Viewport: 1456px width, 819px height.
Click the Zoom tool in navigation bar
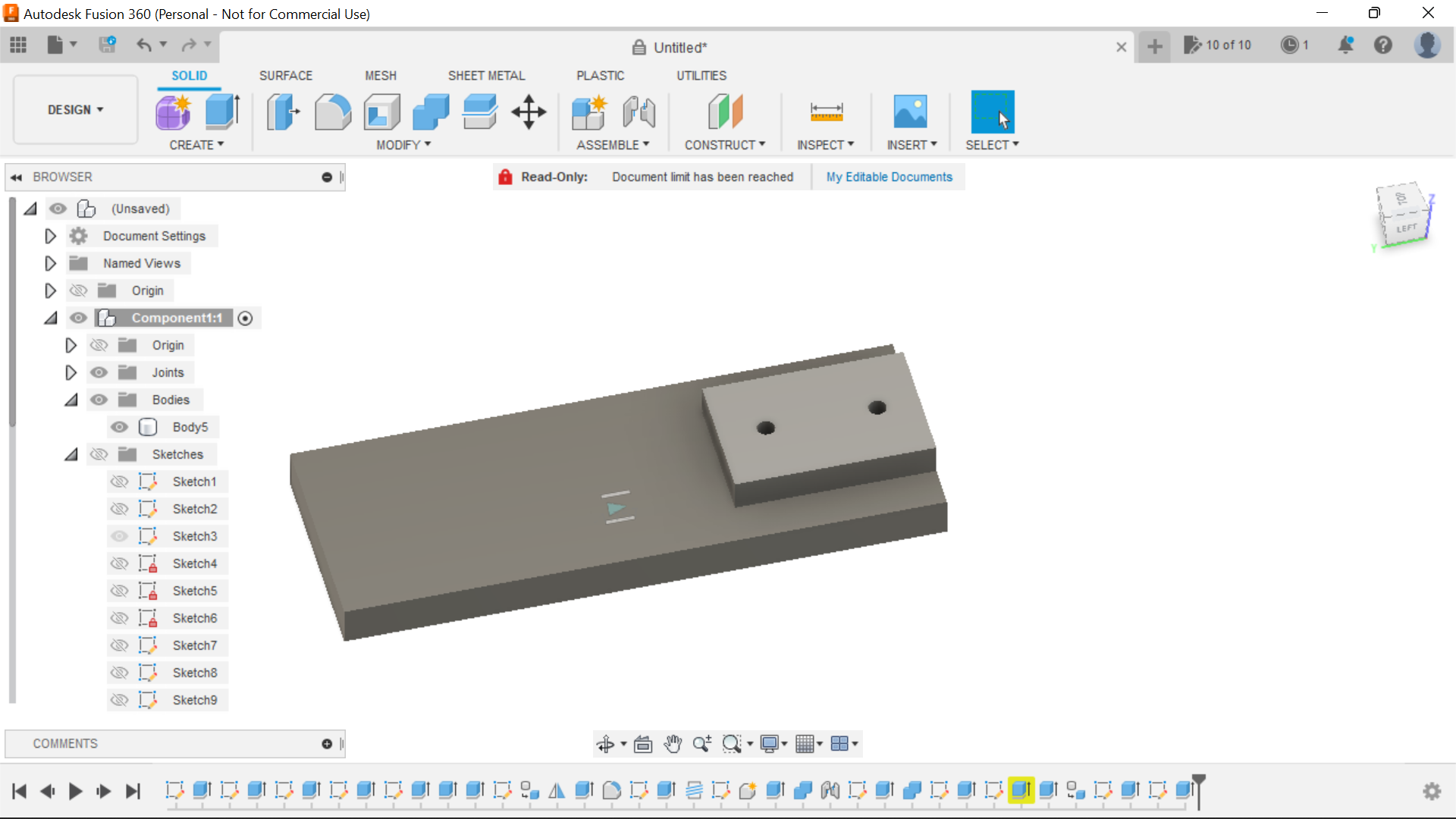coord(702,744)
